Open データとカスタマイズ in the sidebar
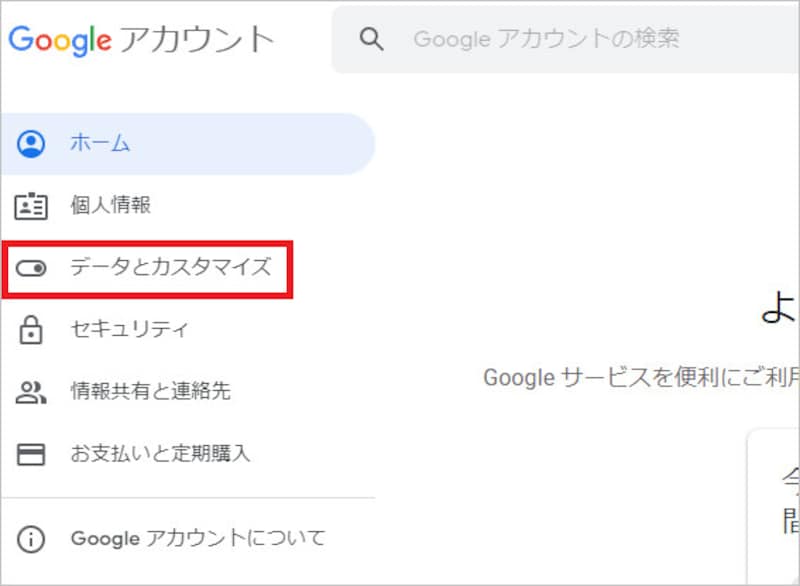This screenshot has height=586, width=800. [170, 268]
